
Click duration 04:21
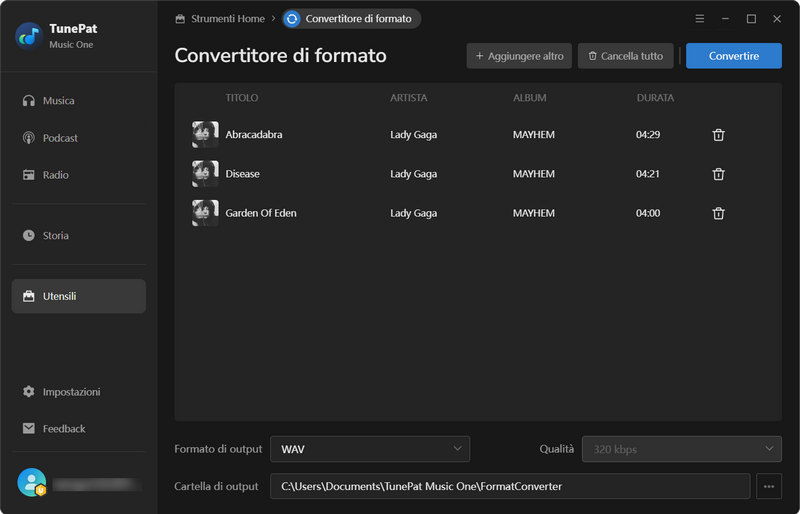point(648,174)
